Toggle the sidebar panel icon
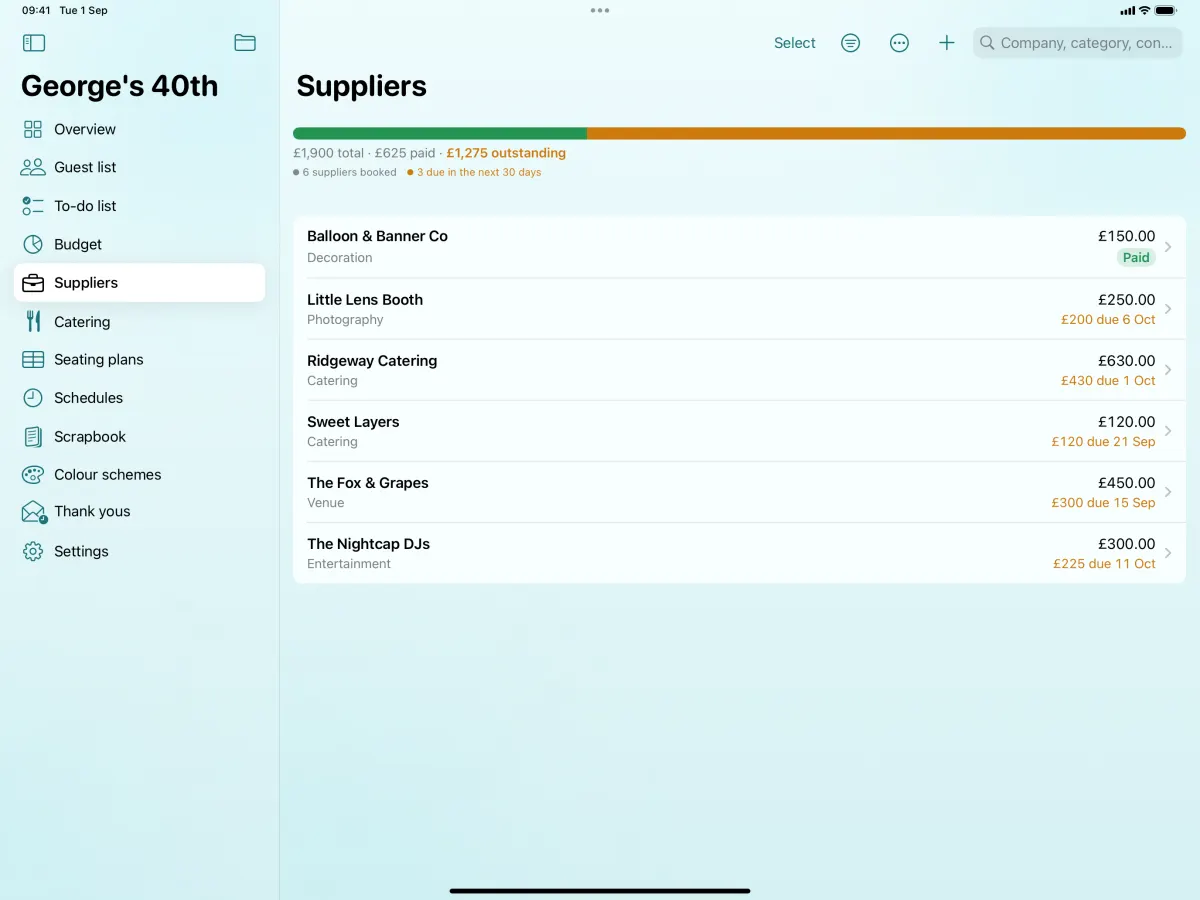This screenshot has height=900, width=1200. 34,43
